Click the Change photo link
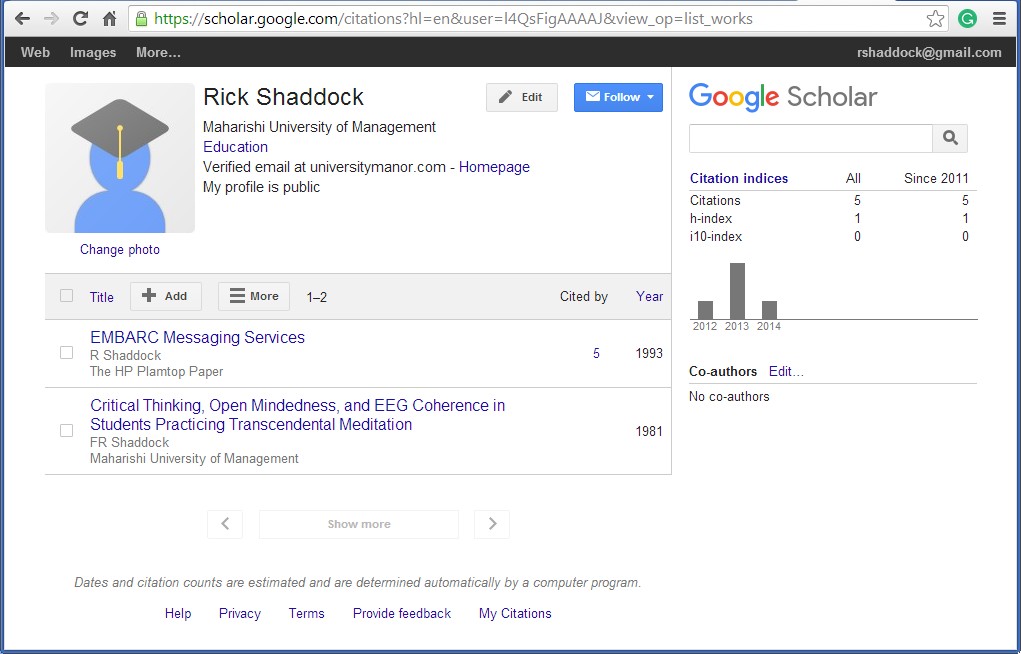Image resolution: width=1021 pixels, height=654 pixels. pyautogui.click(x=120, y=249)
